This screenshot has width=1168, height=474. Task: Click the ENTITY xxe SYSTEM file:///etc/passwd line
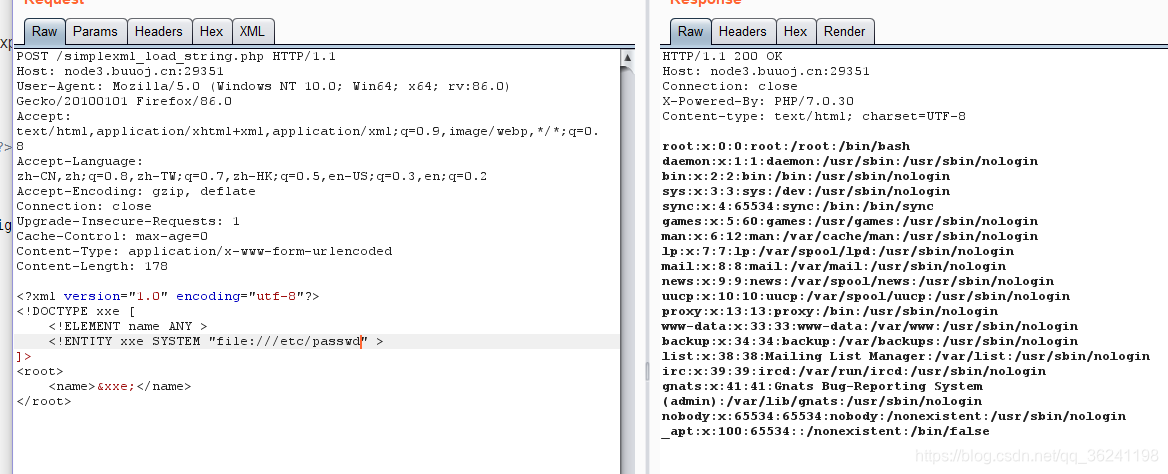pos(216,341)
